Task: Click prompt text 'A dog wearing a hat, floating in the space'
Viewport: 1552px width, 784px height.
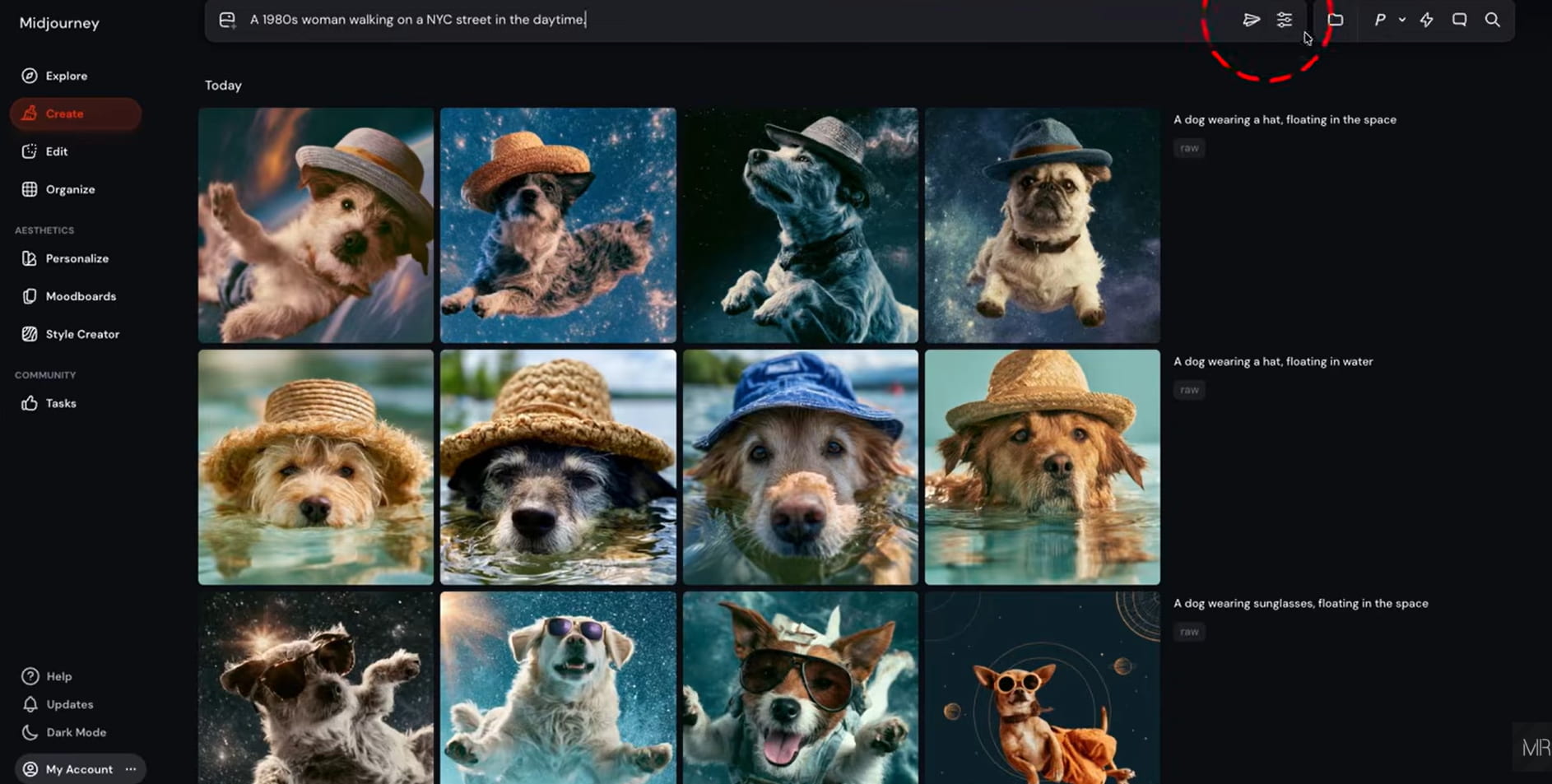Action: pos(1285,119)
